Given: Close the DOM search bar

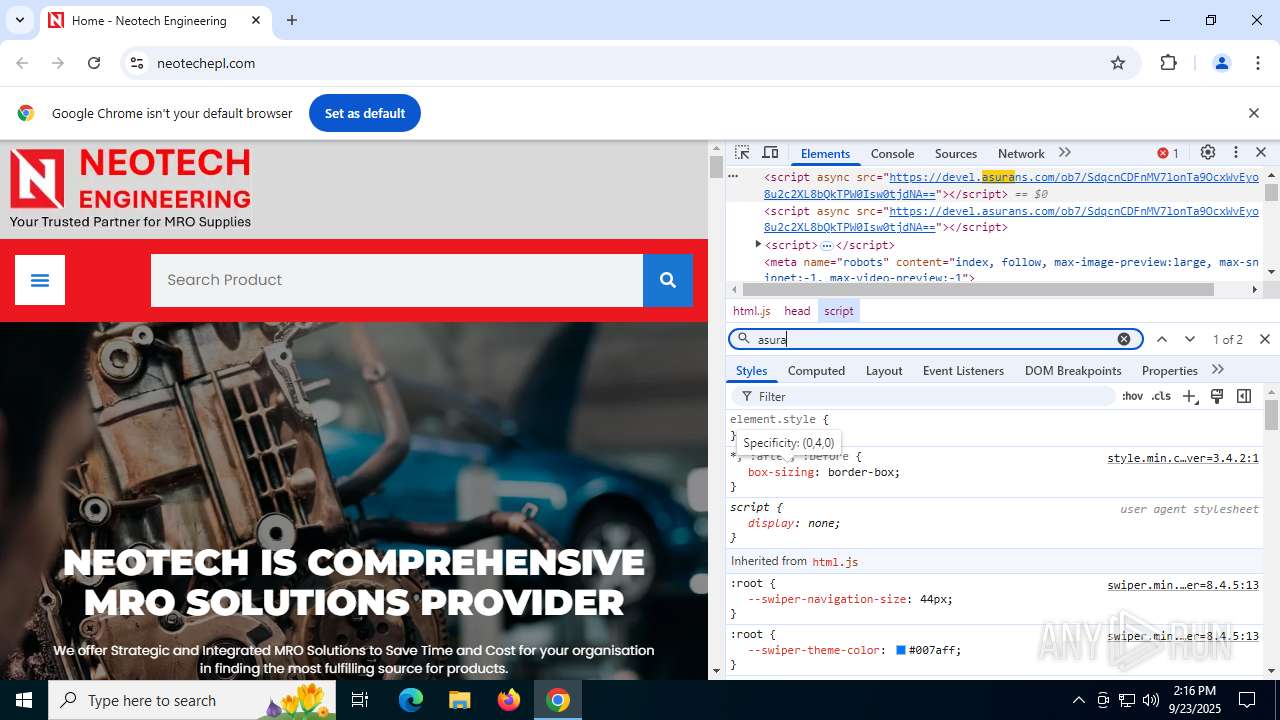Looking at the screenshot, I should 1265,339.
